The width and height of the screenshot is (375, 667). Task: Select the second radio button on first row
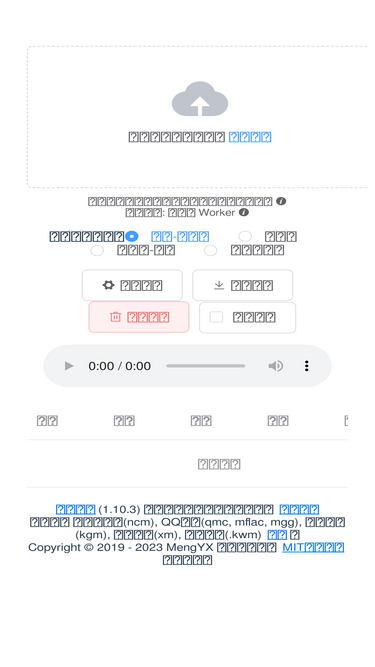(245, 237)
